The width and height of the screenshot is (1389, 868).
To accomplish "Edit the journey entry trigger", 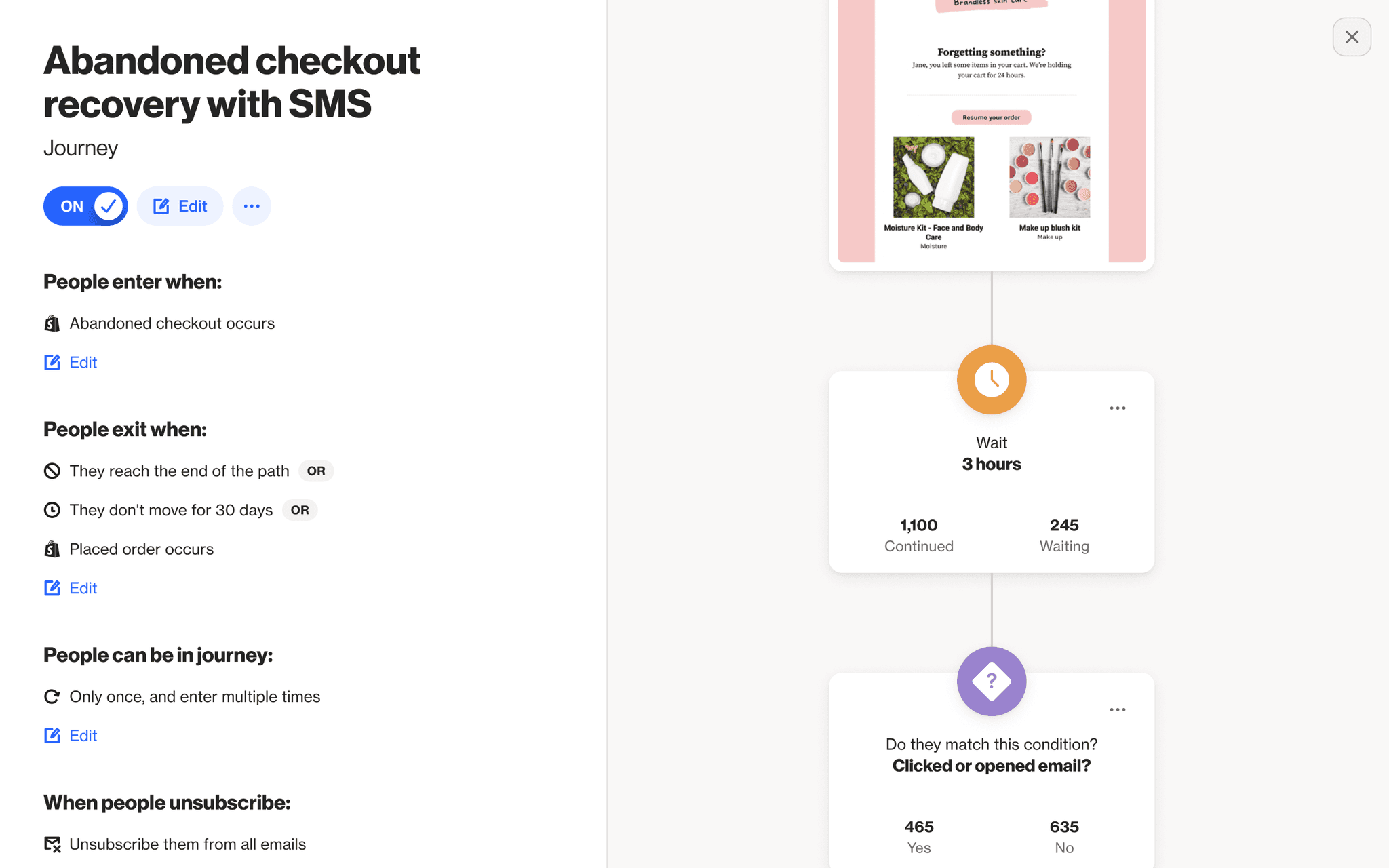I will [x=83, y=362].
